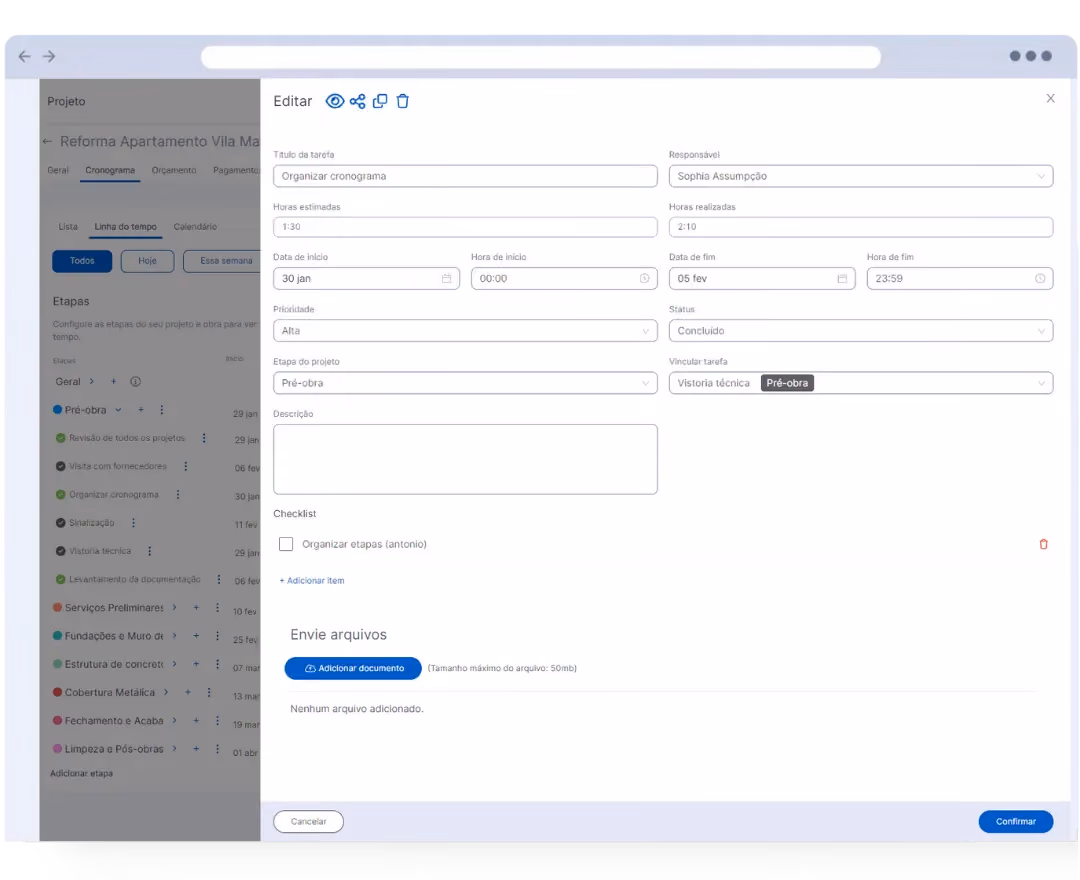1080x880 pixels.
Task: Click the Adicionar documento button
Action: click(353, 668)
